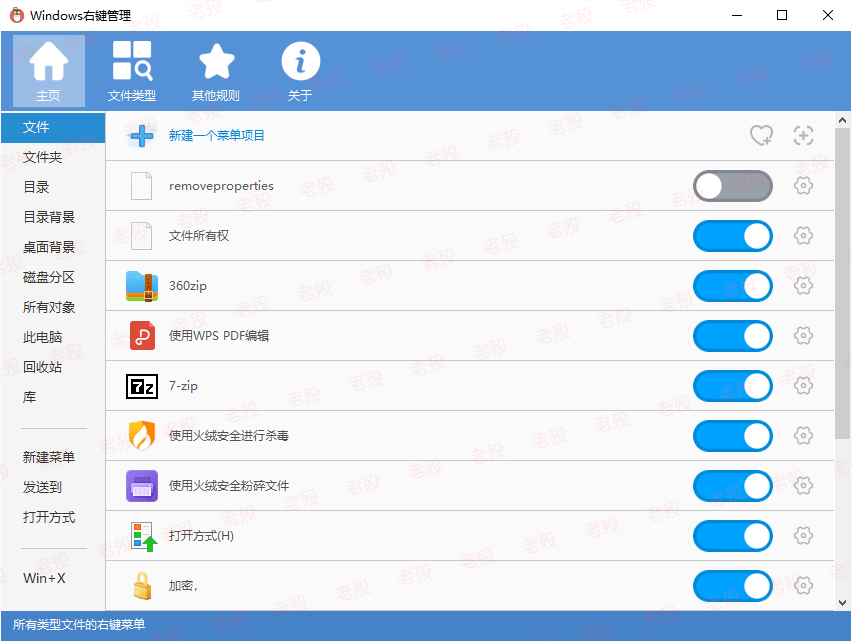Screen dimensions: 852x642
Task: Click the gold padlock 加密 icon
Action: (142, 586)
